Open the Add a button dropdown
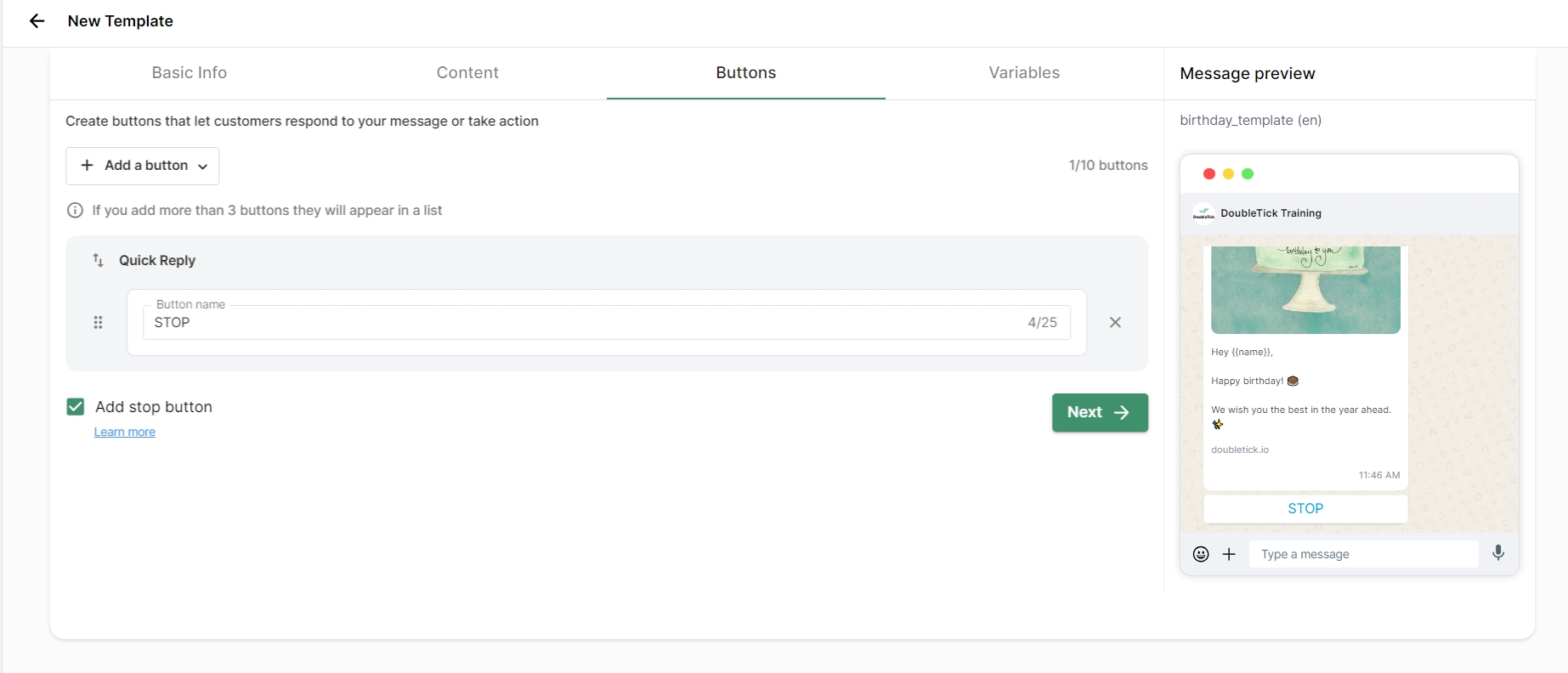Screen dimensions: 1568x673 [143, 166]
